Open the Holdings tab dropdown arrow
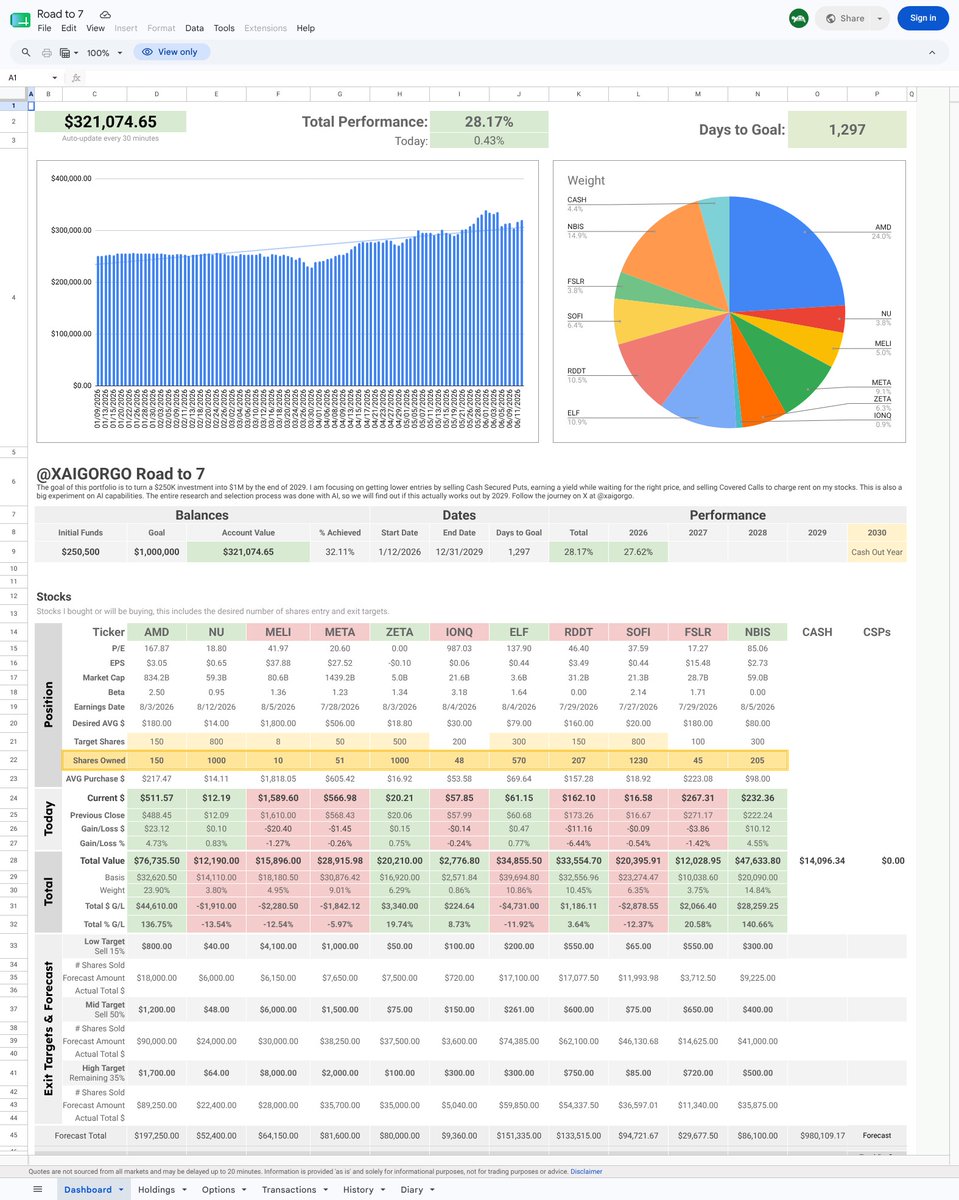This screenshot has width=959, height=1200. click(184, 1190)
